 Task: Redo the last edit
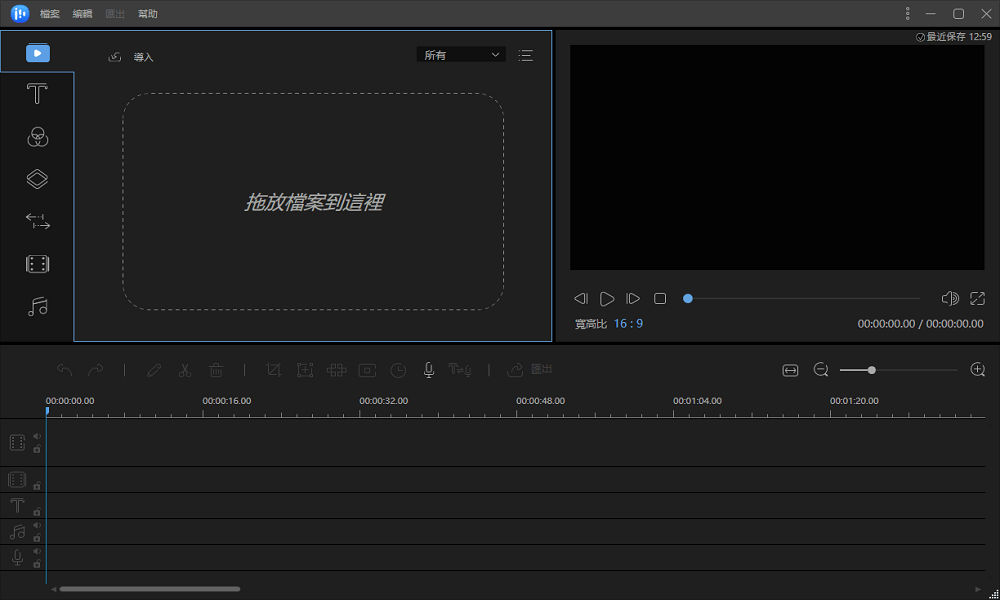point(95,370)
